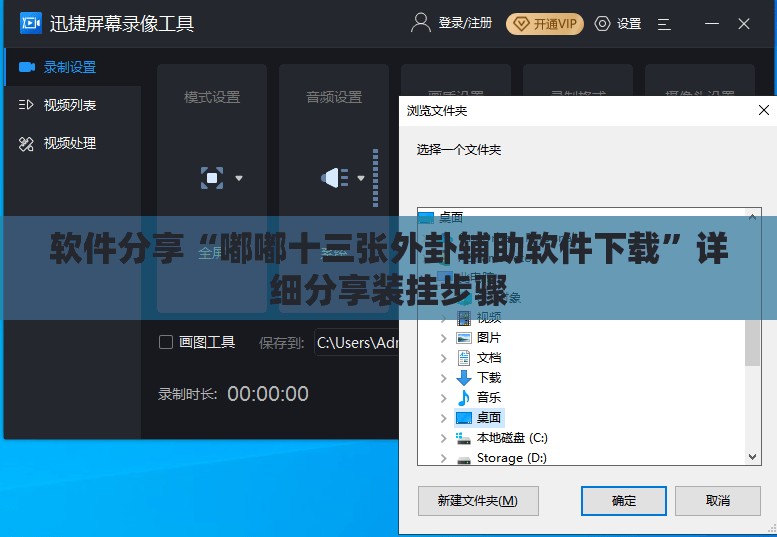Click the audio volume level meter
Viewport: 777px width, 537px height.
[376, 177]
